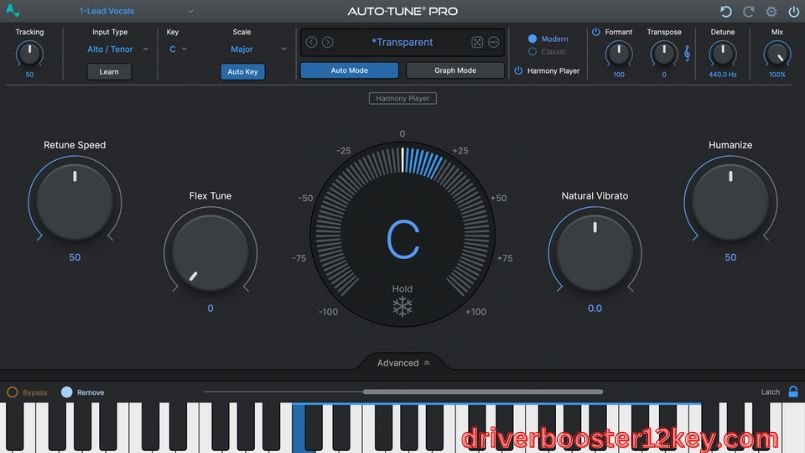Click the Hold snowflake freeze icon
805x453 pixels.
coord(402,307)
